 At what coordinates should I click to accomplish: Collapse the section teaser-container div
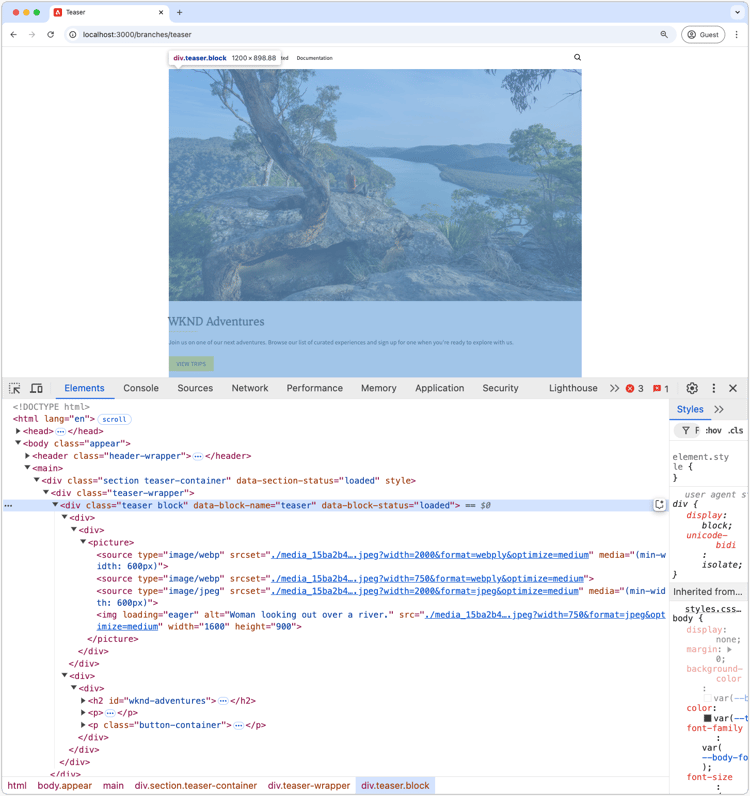click(x=37, y=480)
